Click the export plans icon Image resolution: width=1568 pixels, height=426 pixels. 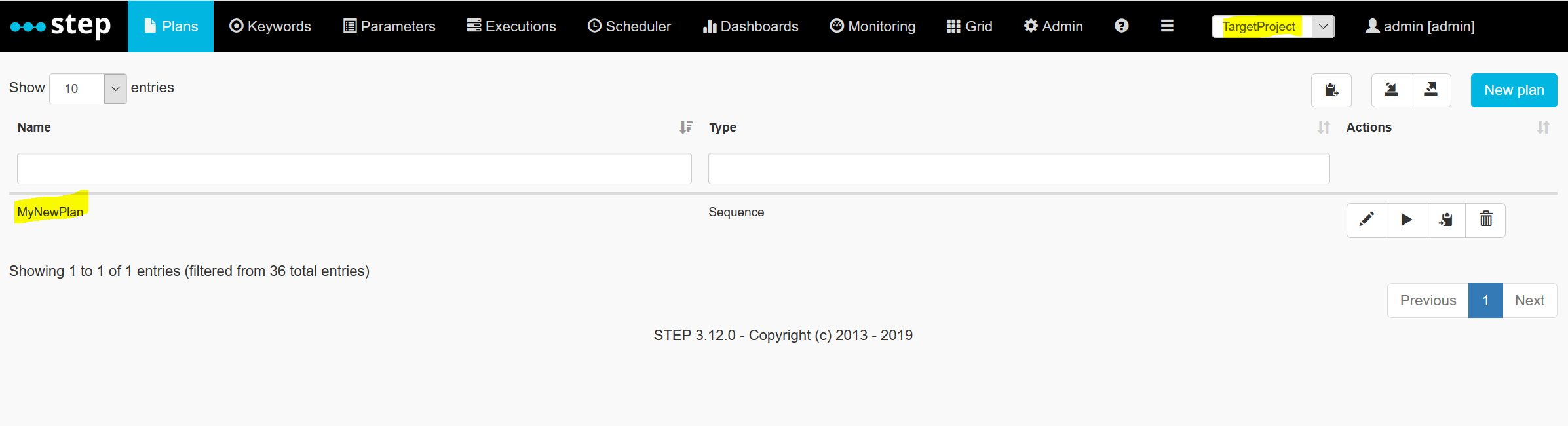pos(1431,90)
